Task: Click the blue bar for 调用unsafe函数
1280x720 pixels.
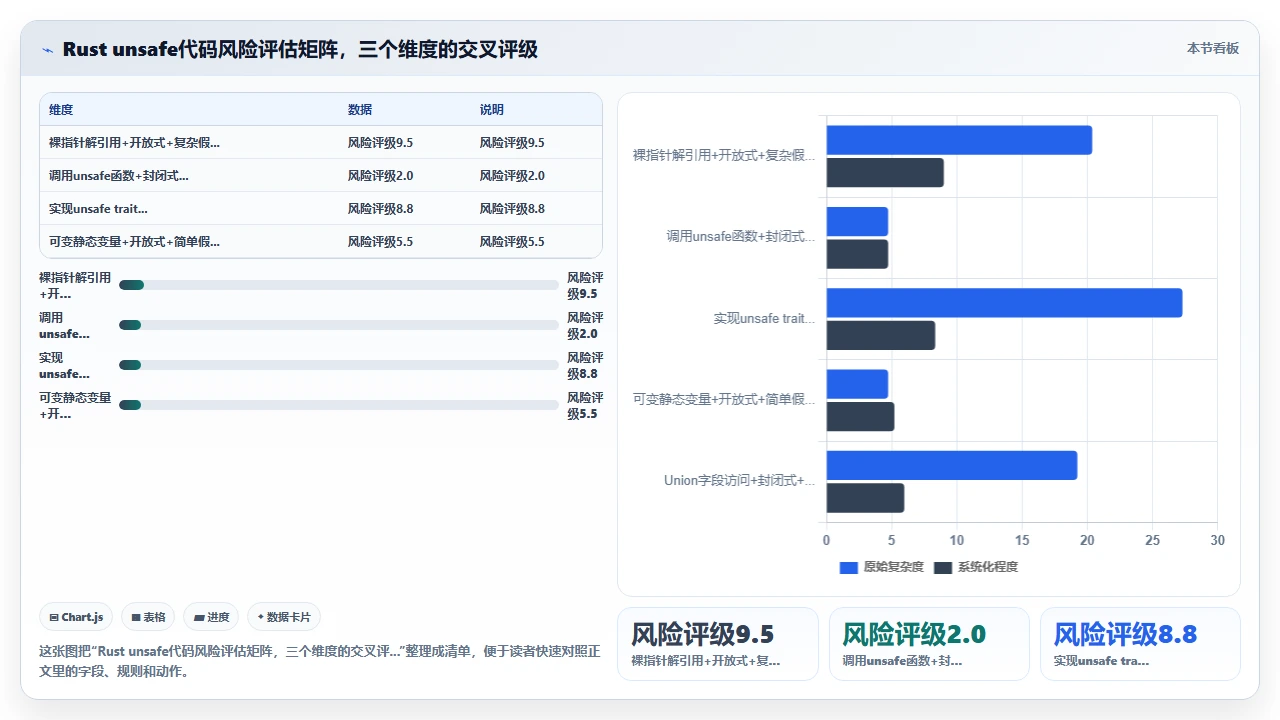Action: pyautogui.click(x=857, y=222)
